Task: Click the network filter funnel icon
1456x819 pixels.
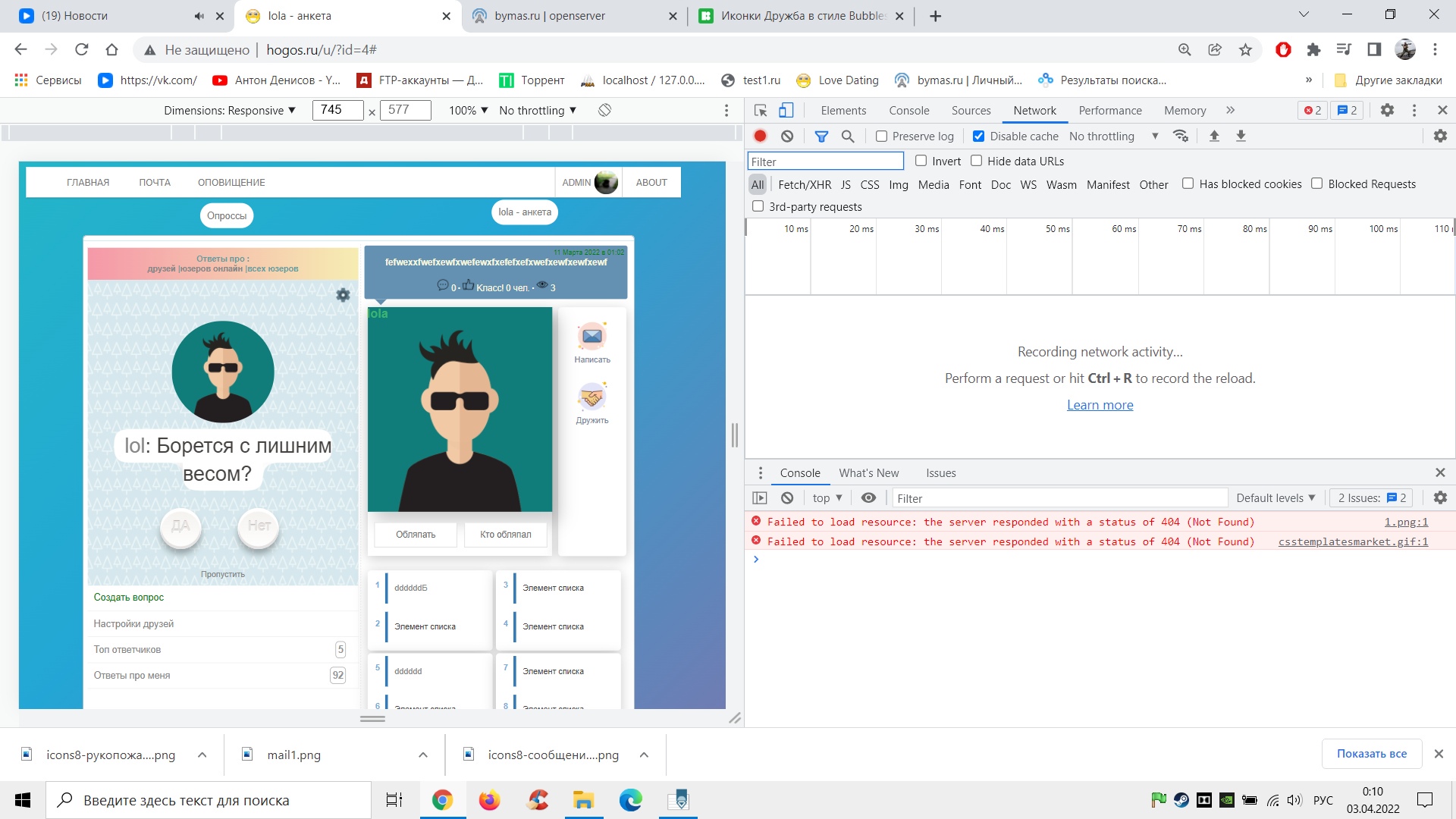Action: [x=821, y=136]
